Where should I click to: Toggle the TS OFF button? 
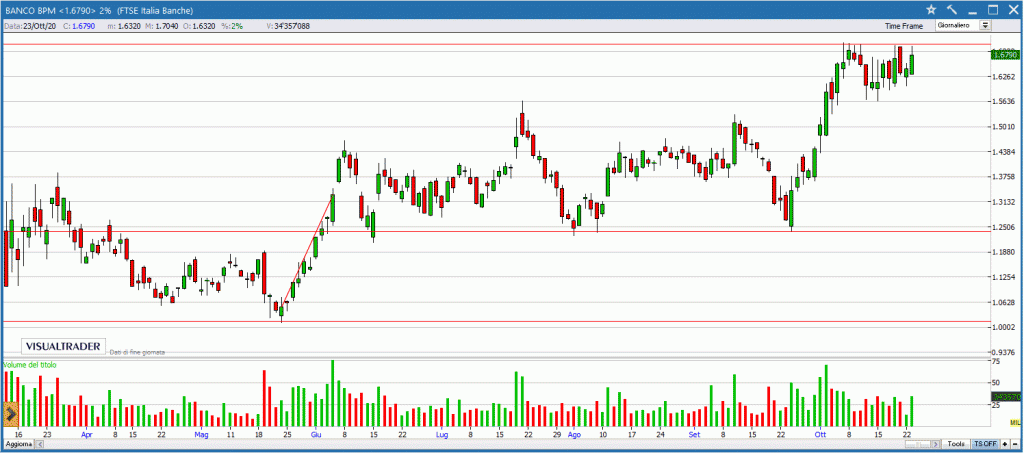tap(985, 444)
